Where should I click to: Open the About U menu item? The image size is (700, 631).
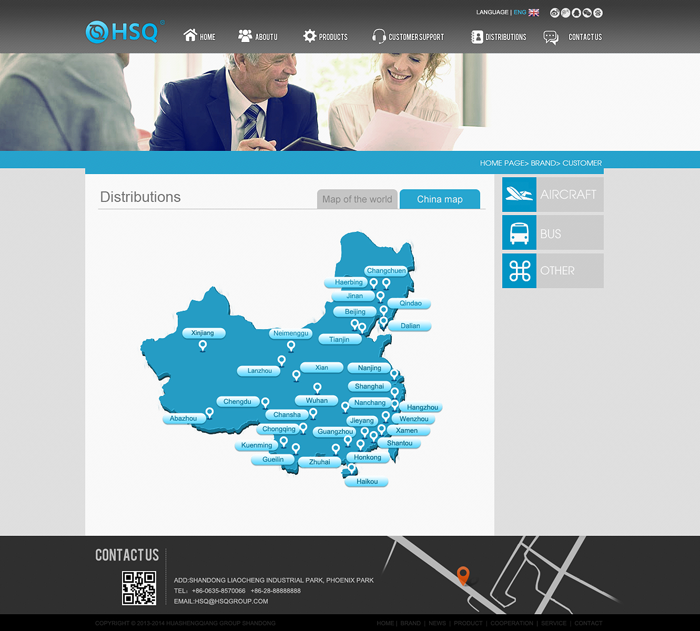[266, 37]
